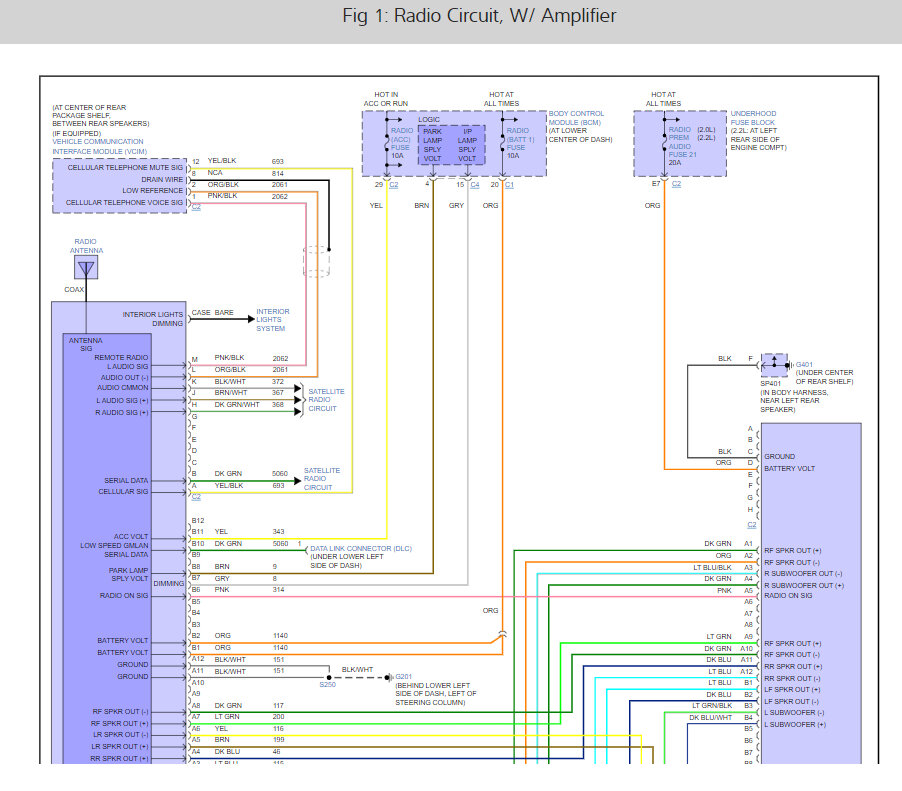The height and width of the screenshot is (791, 902).
Task: Open Vehicle Communication Interface Module (VCIM) link
Action: (x=100, y=147)
